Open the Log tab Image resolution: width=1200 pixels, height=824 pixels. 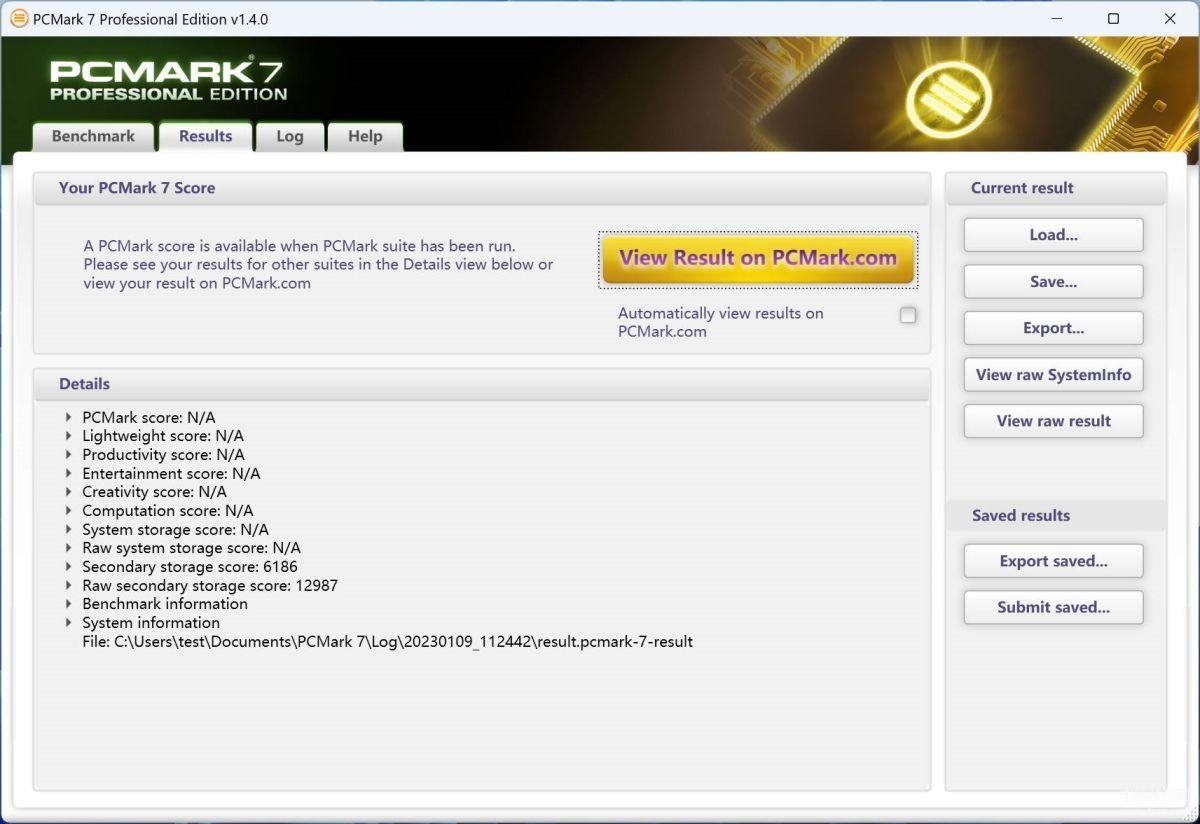coord(290,137)
